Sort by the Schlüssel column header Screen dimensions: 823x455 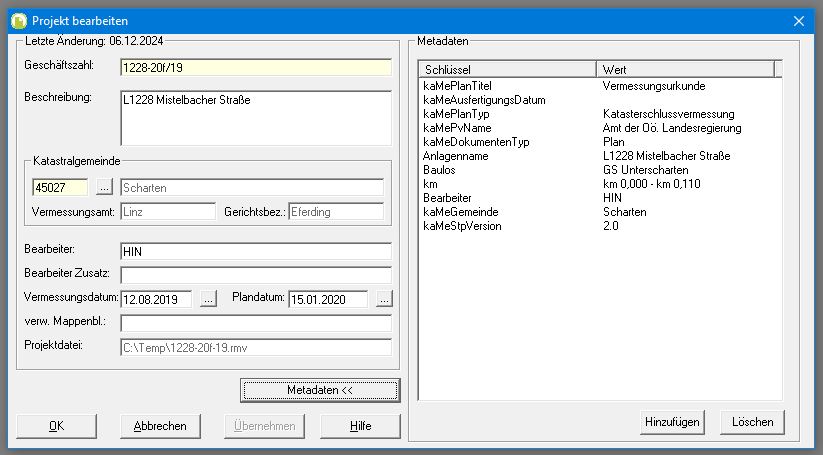[507, 69]
